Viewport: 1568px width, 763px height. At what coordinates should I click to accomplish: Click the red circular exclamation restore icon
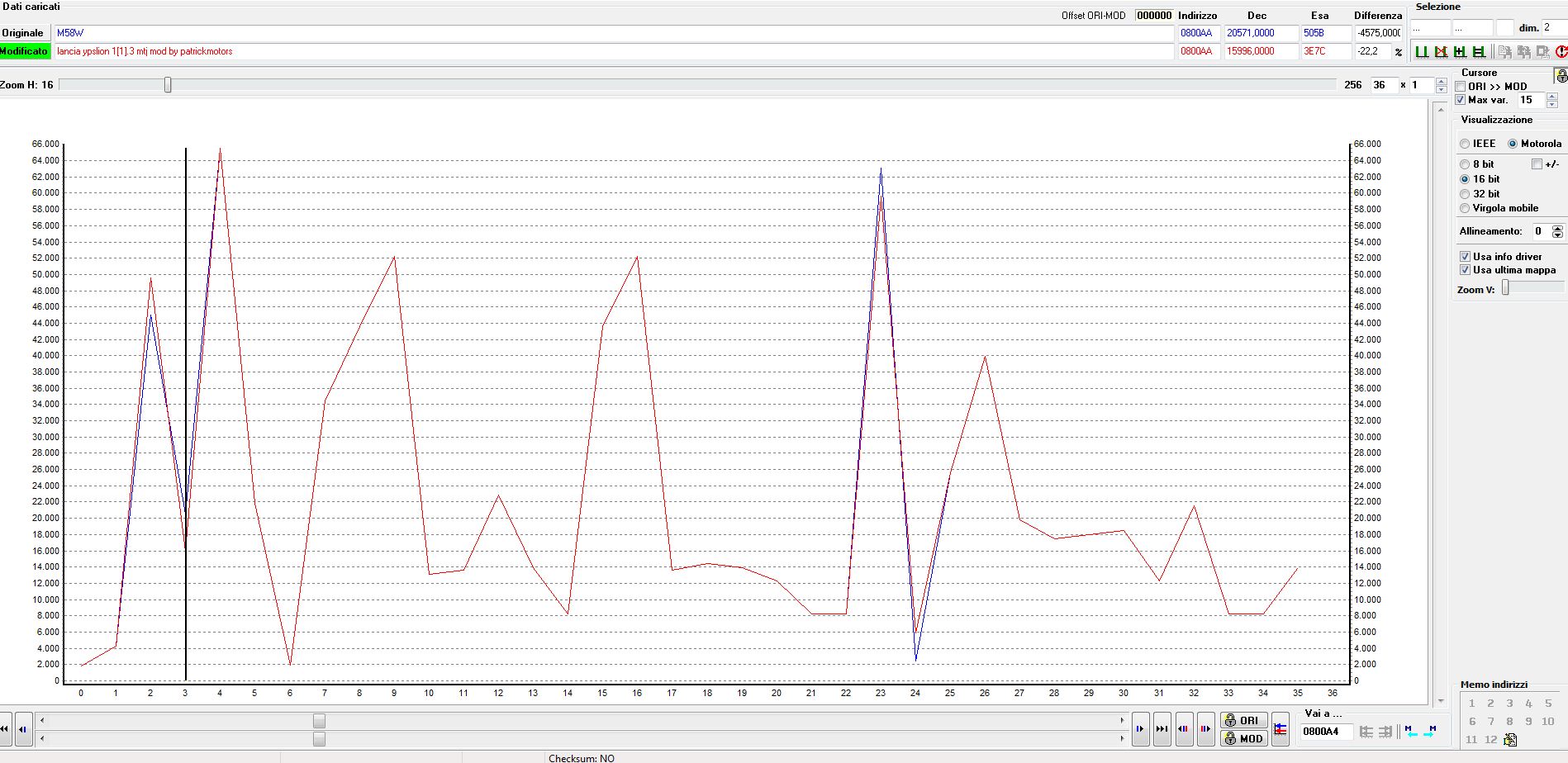(1561, 51)
